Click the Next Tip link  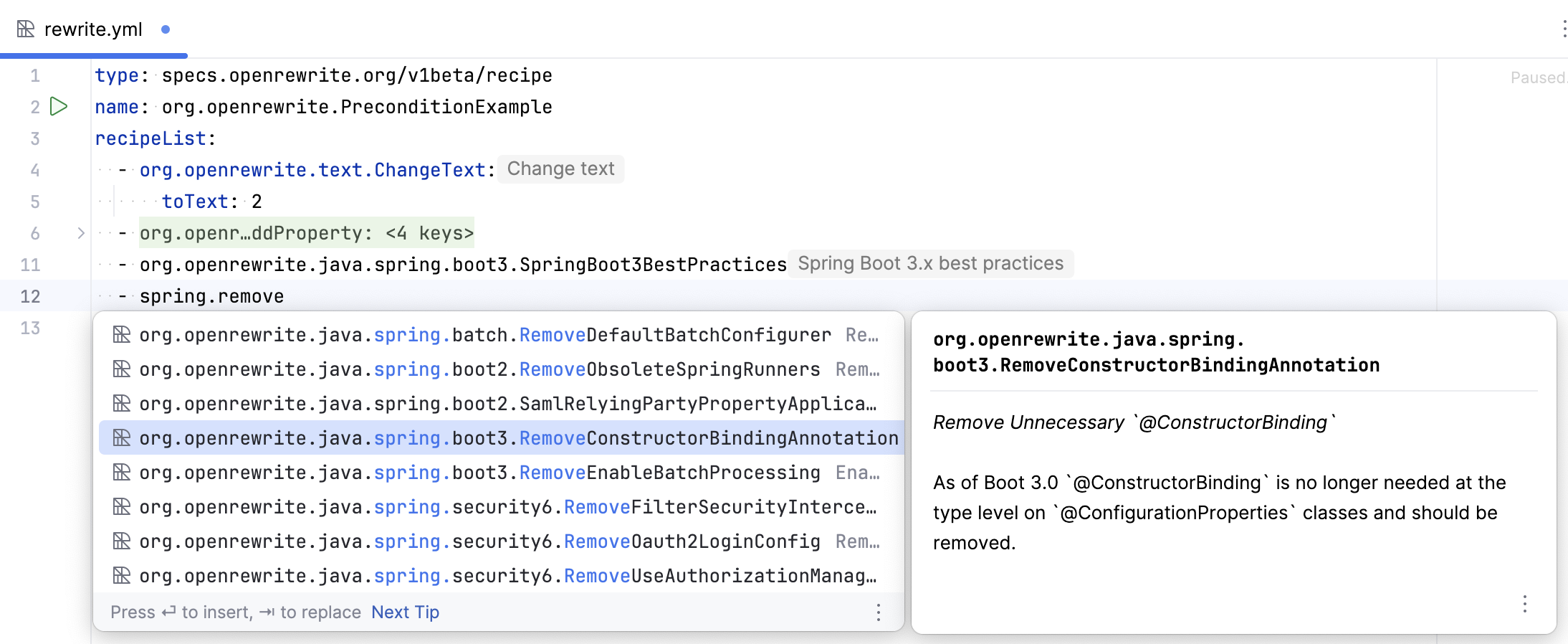(405, 612)
